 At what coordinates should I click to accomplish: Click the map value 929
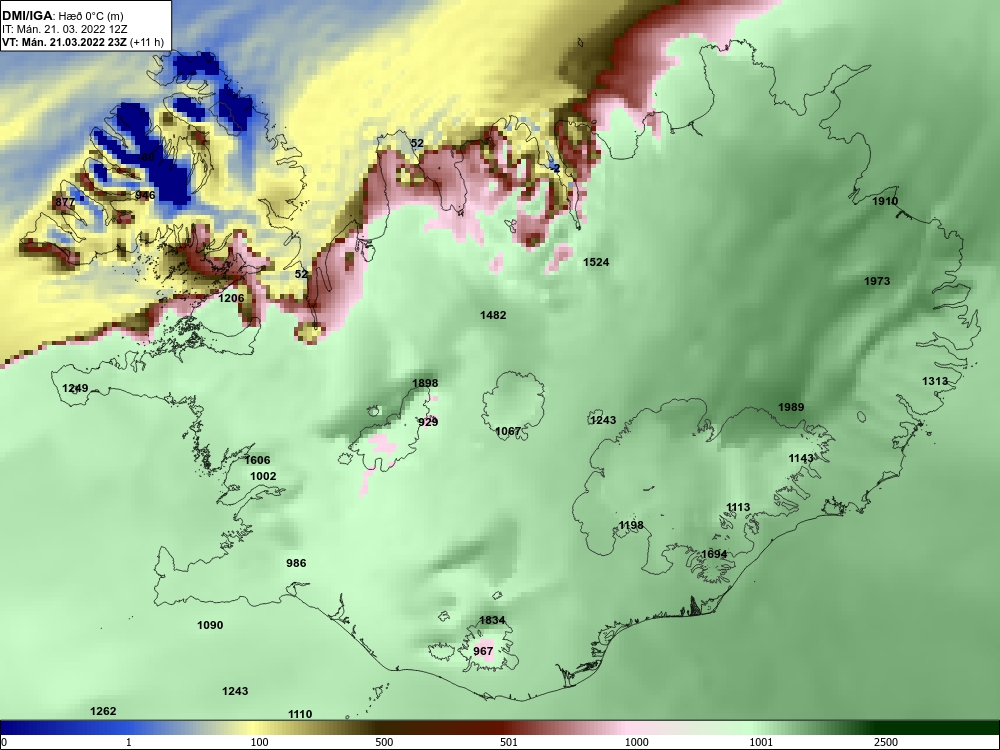pos(428,422)
